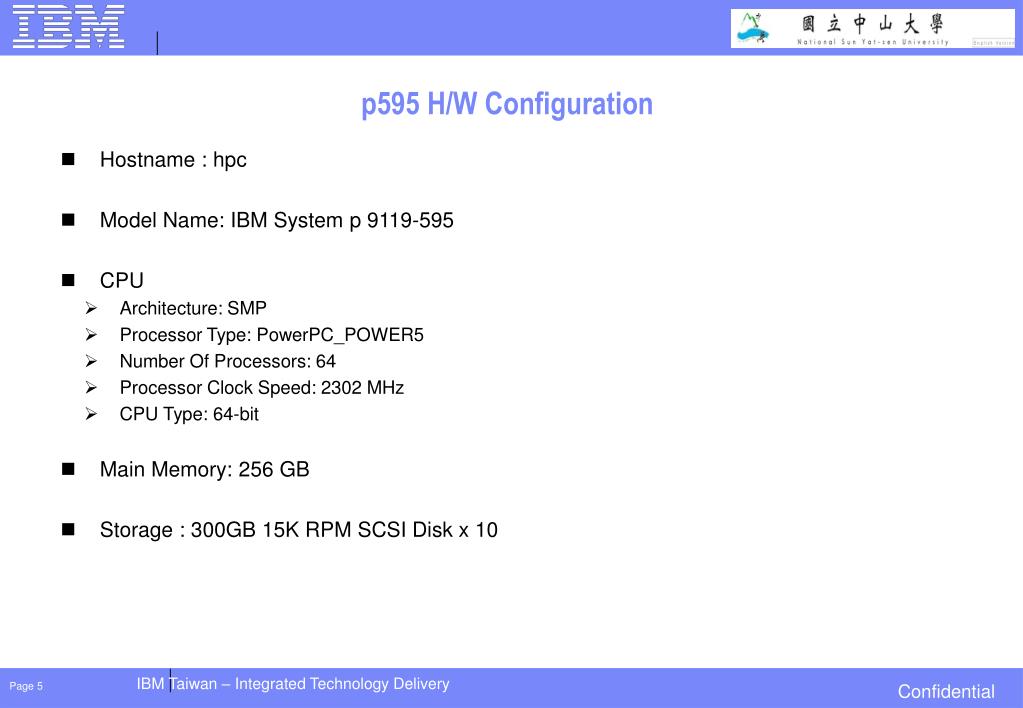
Task: Select Number Of Processors: 64 line
Action: pyautogui.click(x=228, y=362)
